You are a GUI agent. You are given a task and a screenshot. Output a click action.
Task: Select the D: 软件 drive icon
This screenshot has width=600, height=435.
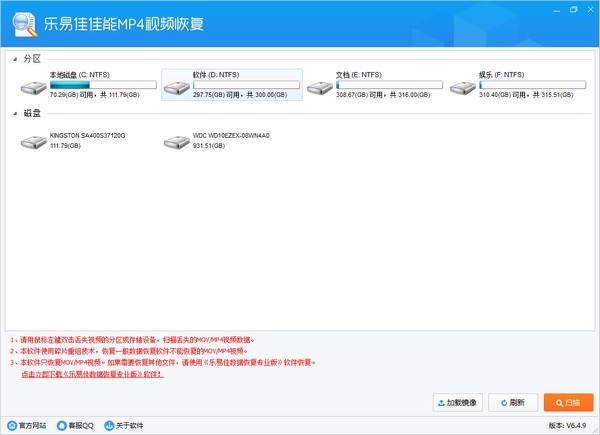177,88
